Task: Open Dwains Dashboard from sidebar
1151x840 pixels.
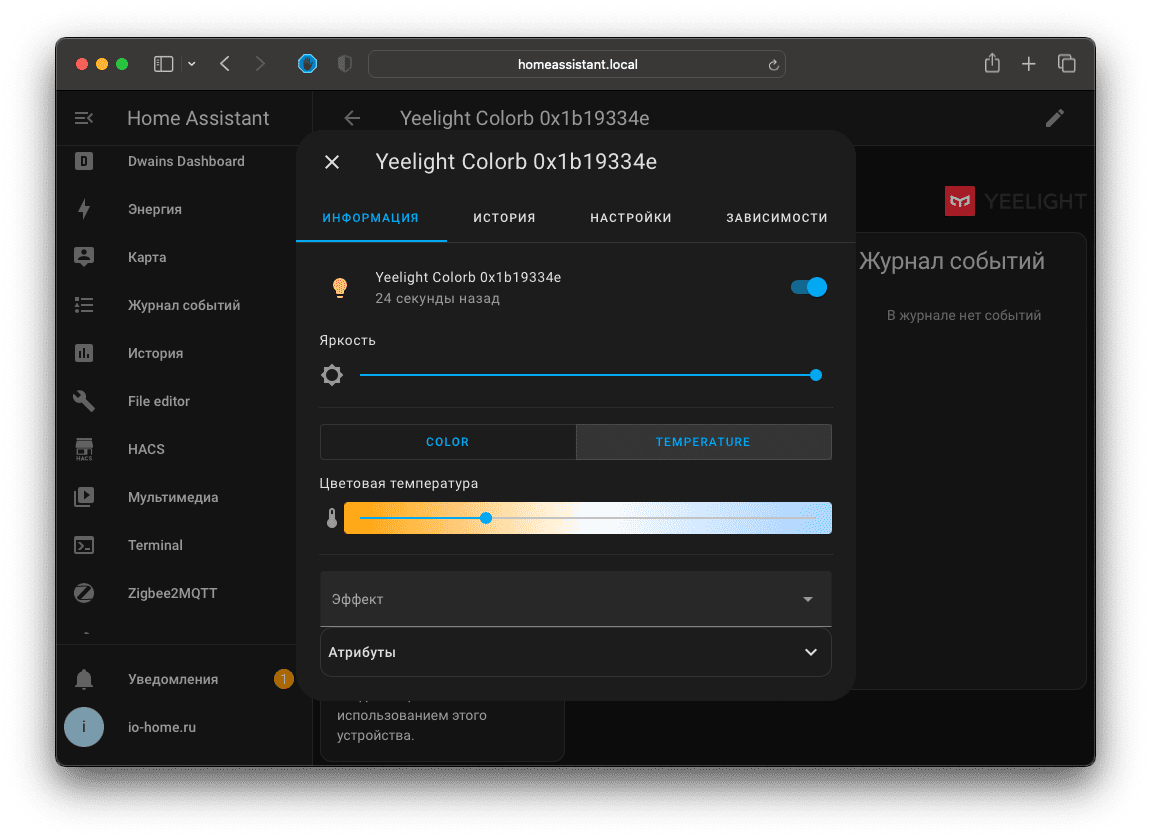Action: coord(186,162)
